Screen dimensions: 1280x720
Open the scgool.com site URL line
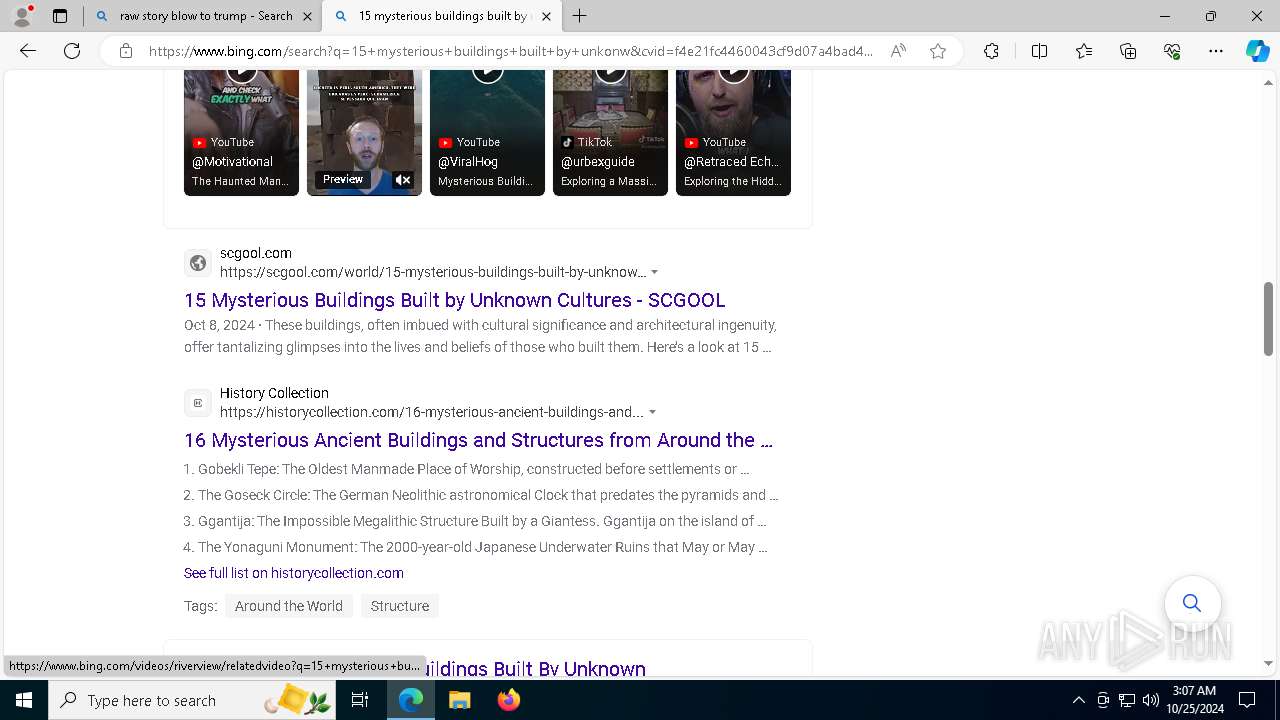point(433,272)
